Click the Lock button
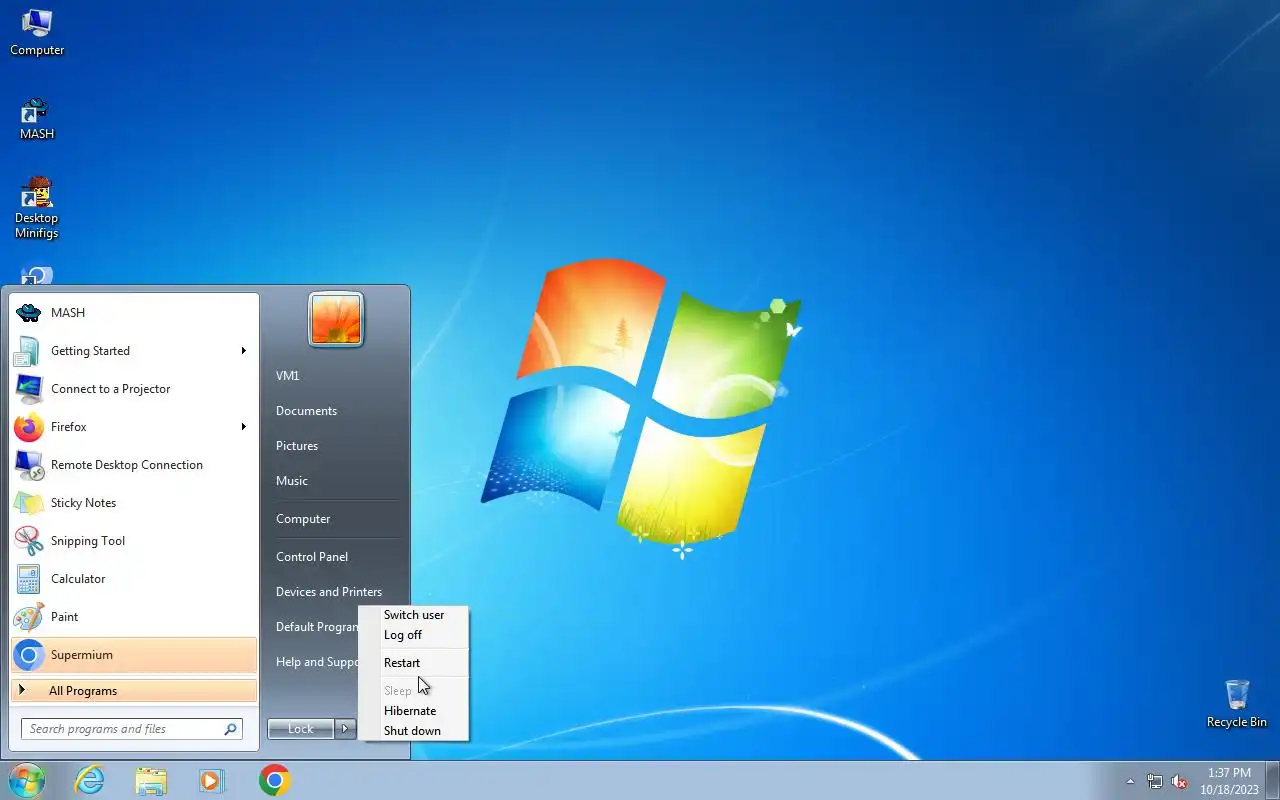Viewport: 1280px width, 800px height. coord(301,729)
